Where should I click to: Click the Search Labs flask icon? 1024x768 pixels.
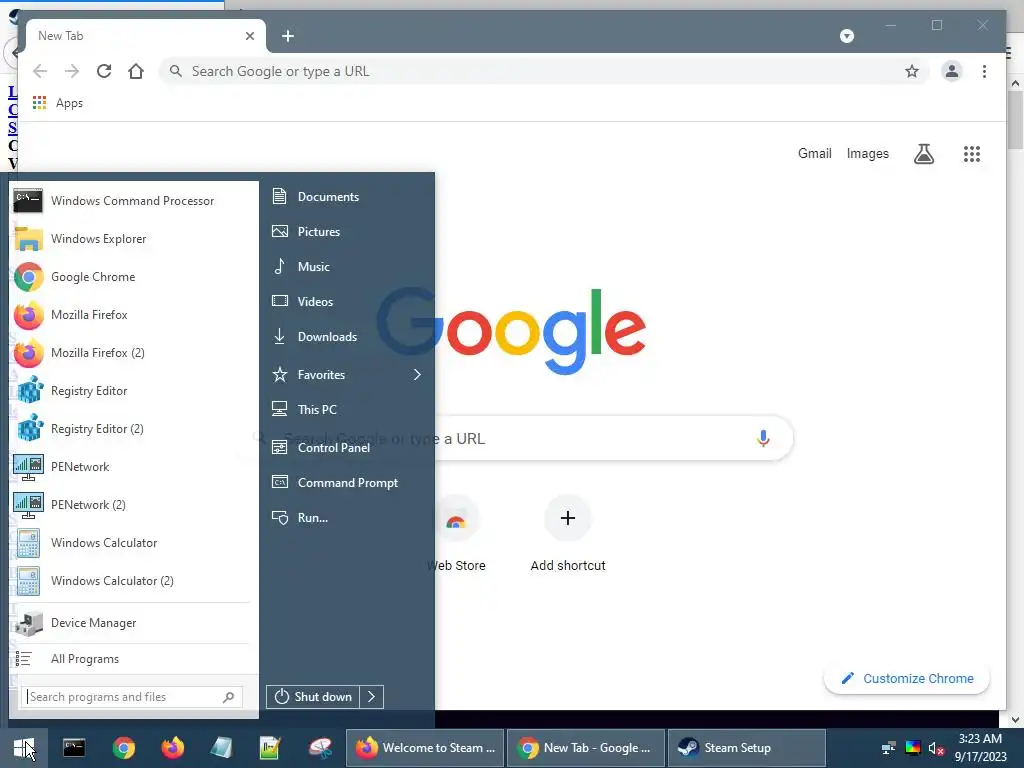point(923,153)
